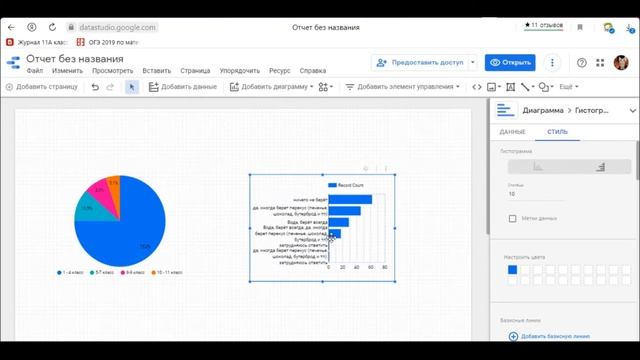640x360 pixels.
Task: Click the longest top bar in the chart
Action: point(350,200)
